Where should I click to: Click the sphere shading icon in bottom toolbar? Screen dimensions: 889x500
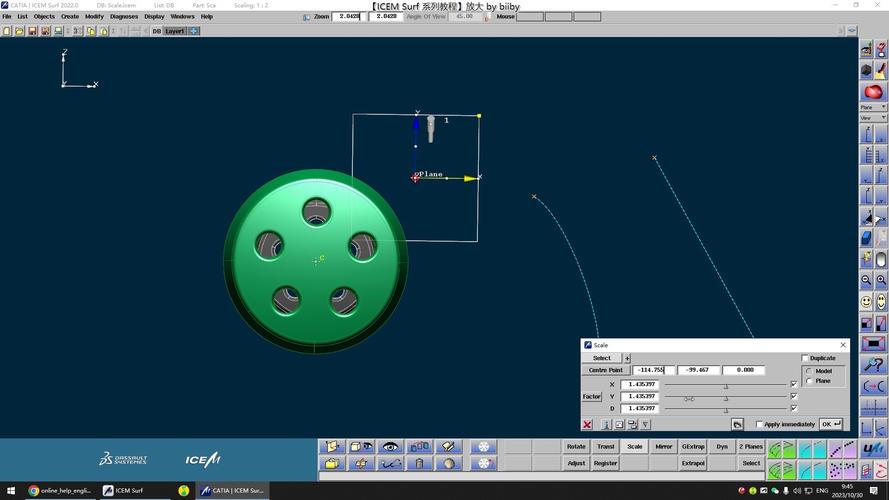[x=448, y=464]
